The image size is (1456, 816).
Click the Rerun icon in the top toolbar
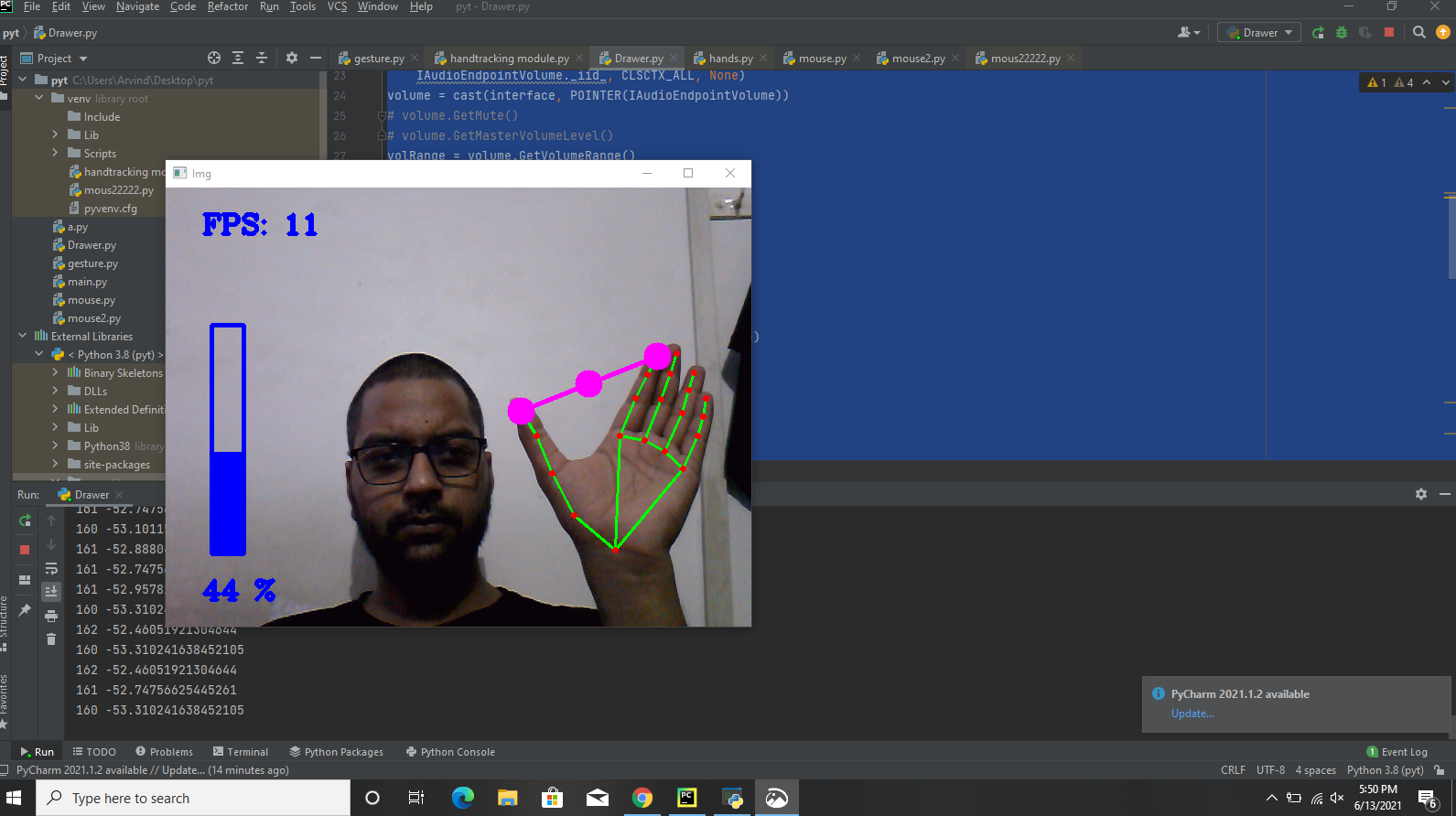[x=1318, y=33]
